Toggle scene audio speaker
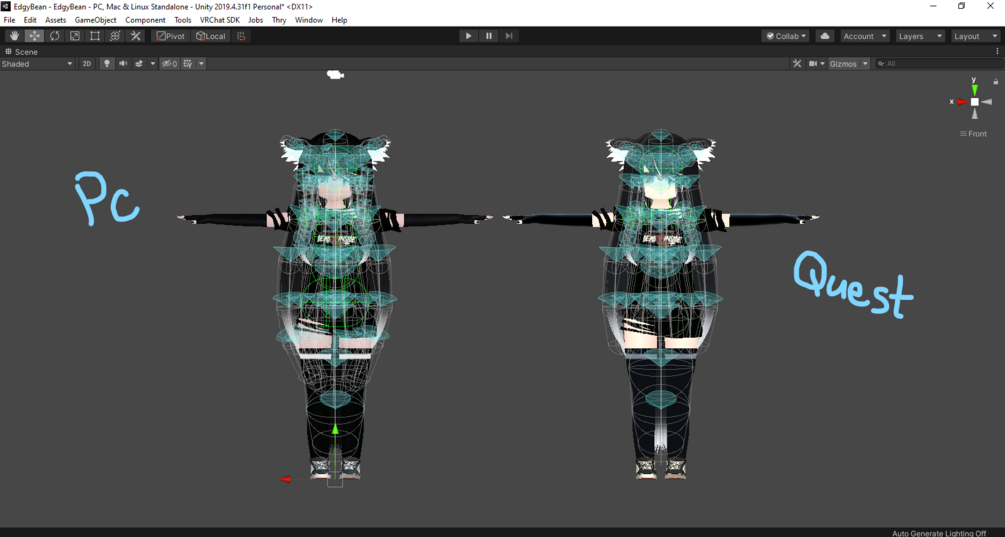The height and width of the screenshot is (537, 1005). (123, 63)
